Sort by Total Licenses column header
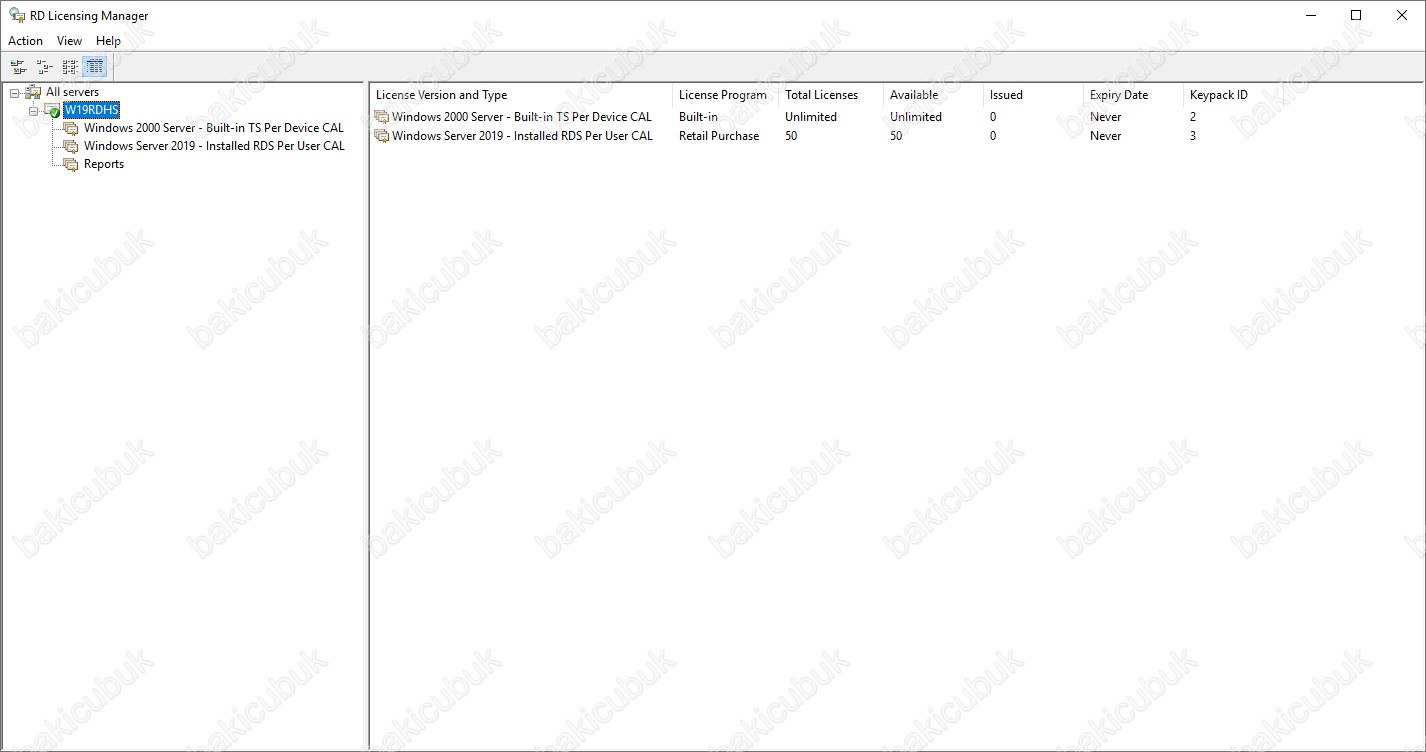 831,95
